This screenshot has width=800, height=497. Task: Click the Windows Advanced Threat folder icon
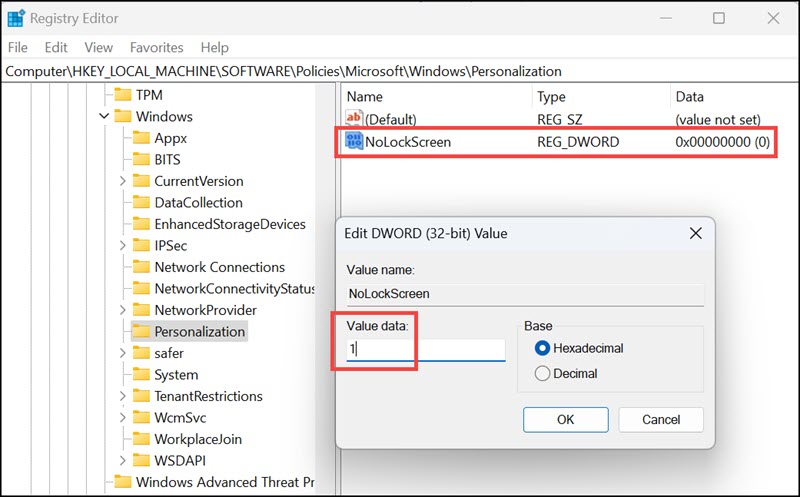click(x=122, y=482)
